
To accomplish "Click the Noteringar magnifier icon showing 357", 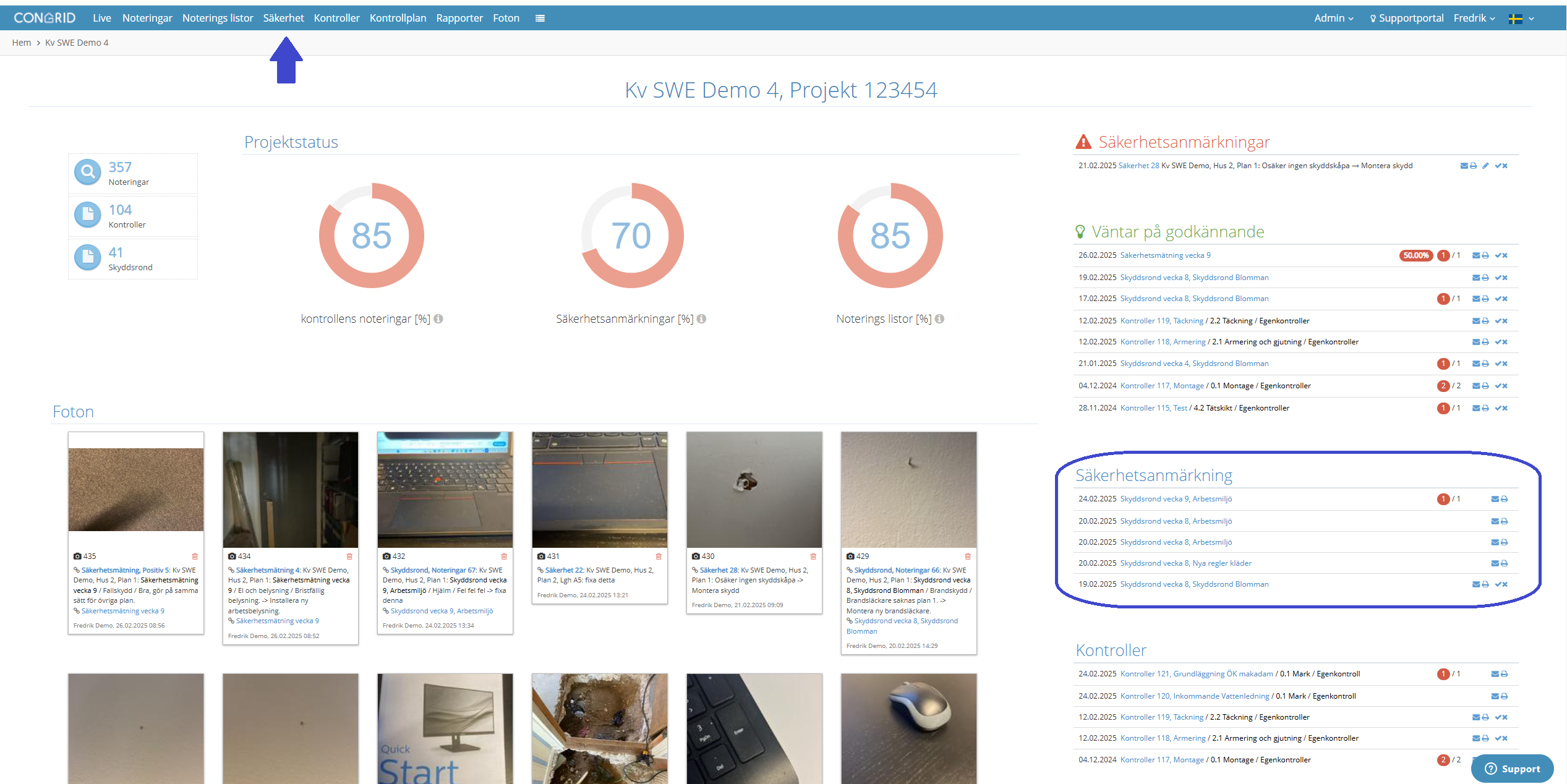I will [x=88, y=173].
